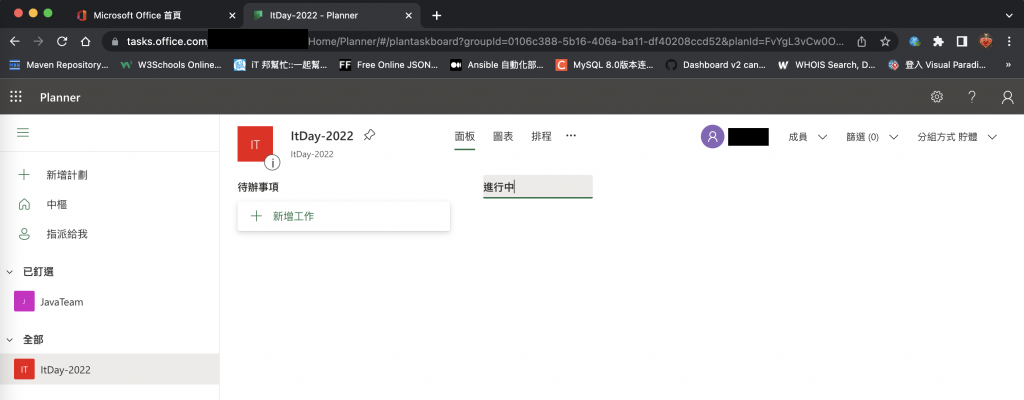Close the ItDay-2022 - Planner tab
This screenshot has width=1024, height=400.
coord(409,15)
